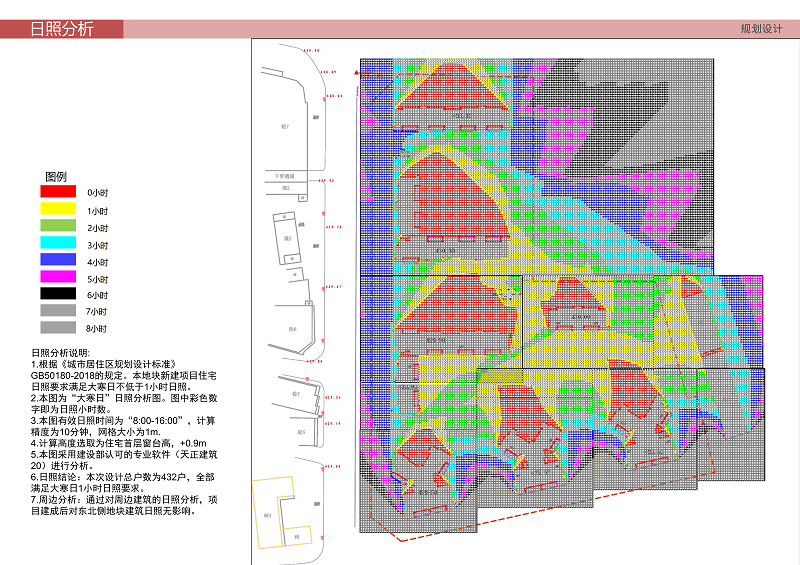Click the red 0小时 legend swatch

pyautogui.click(x=57, y=191)
